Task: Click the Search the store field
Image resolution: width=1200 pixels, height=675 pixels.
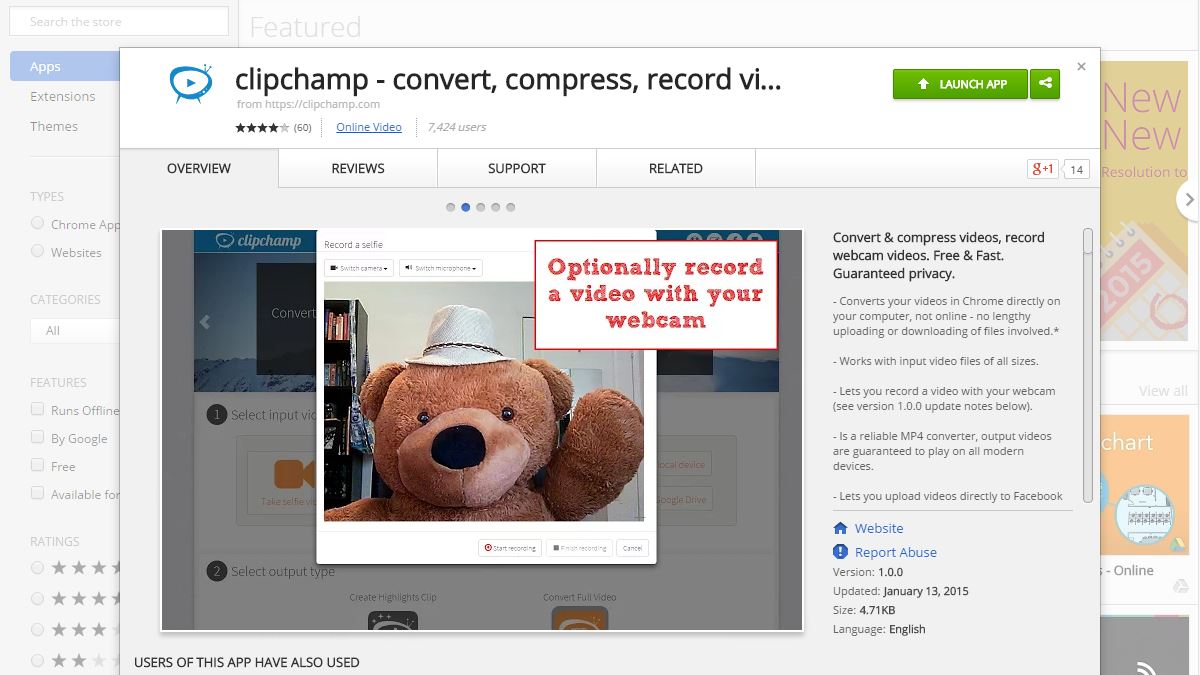Action: click(118, 21)
